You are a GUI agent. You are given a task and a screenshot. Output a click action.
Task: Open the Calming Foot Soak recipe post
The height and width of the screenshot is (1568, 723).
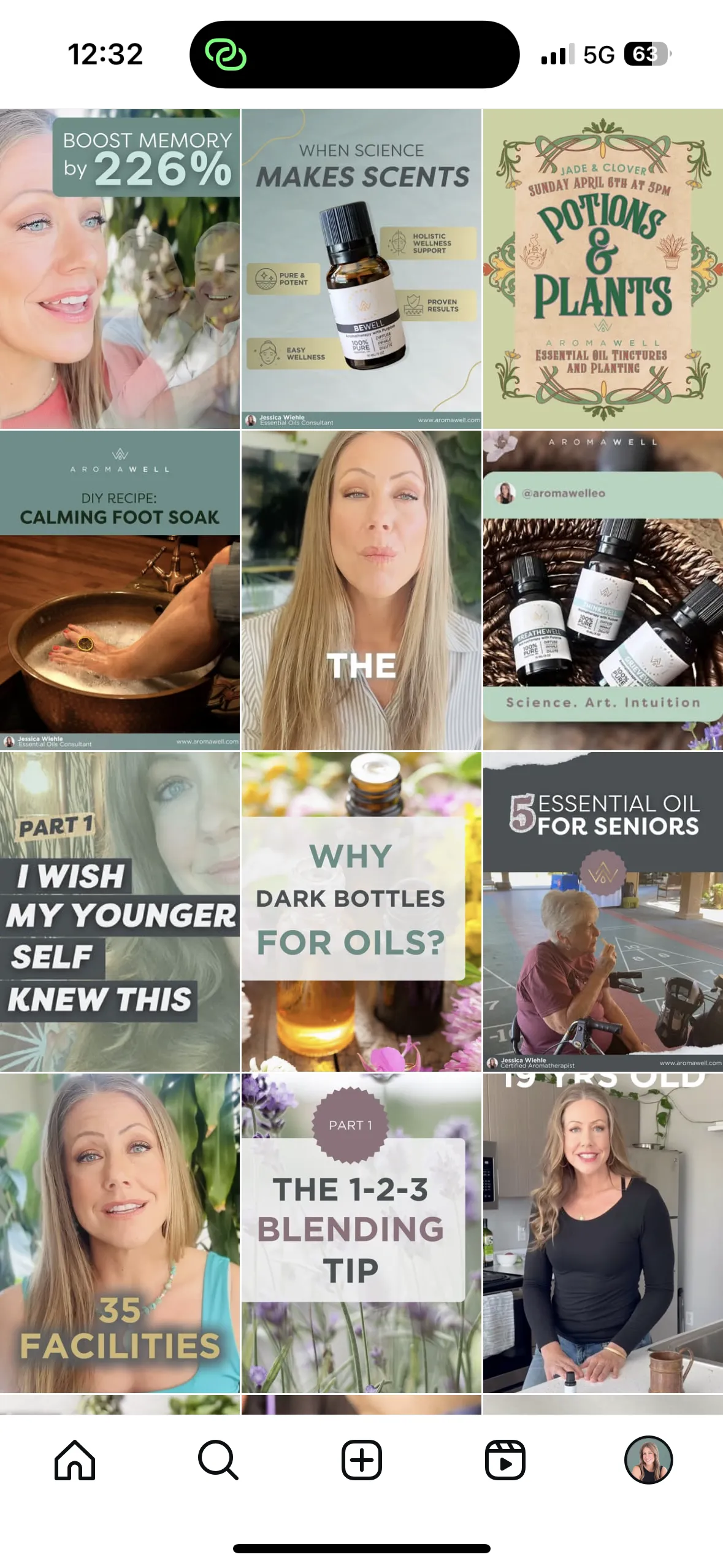point(120,590)
